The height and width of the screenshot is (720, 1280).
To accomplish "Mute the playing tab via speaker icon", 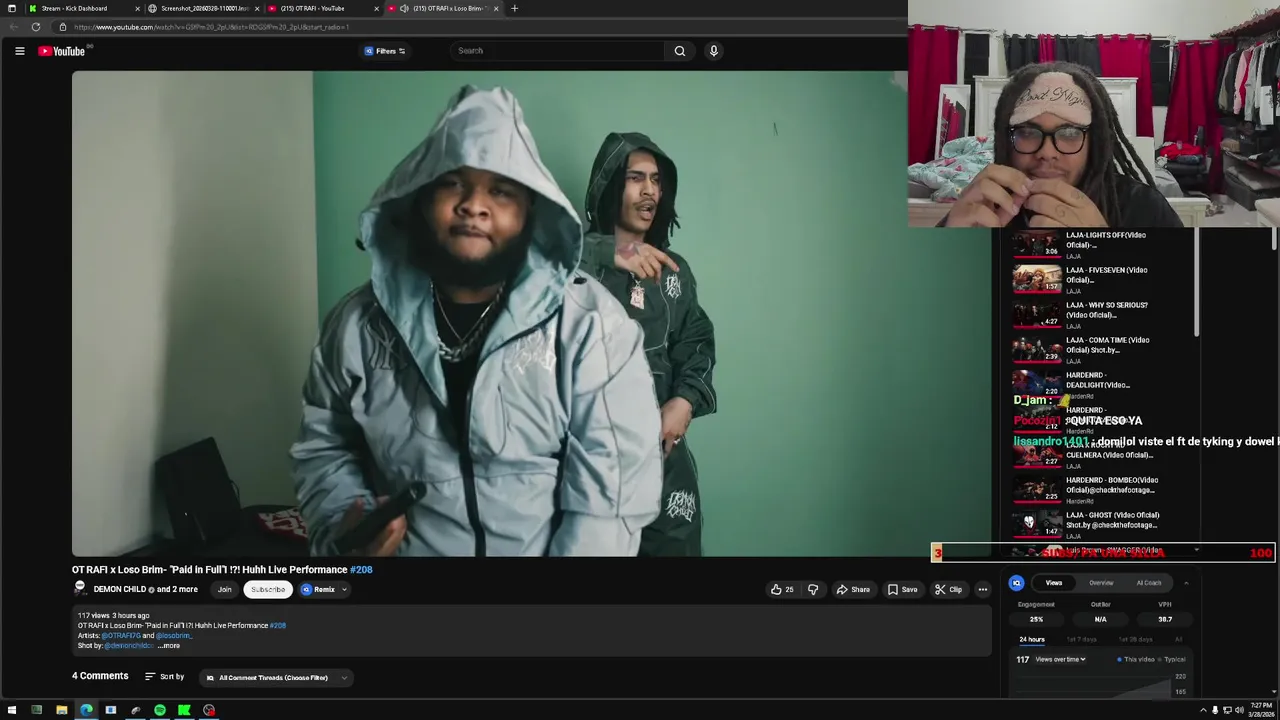I will [404, 8].
